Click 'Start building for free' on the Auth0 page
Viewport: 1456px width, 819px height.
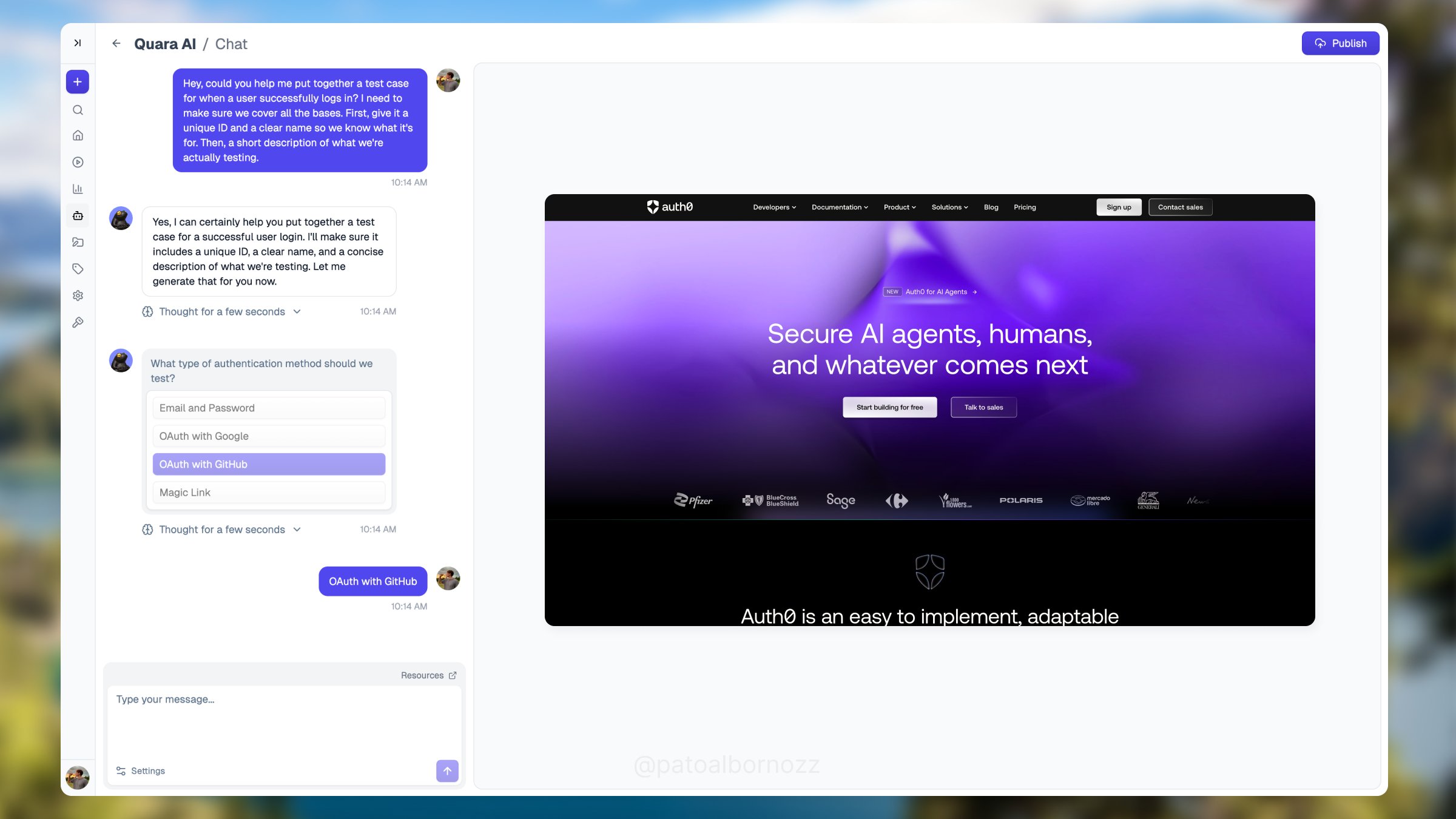click(889, 407)
